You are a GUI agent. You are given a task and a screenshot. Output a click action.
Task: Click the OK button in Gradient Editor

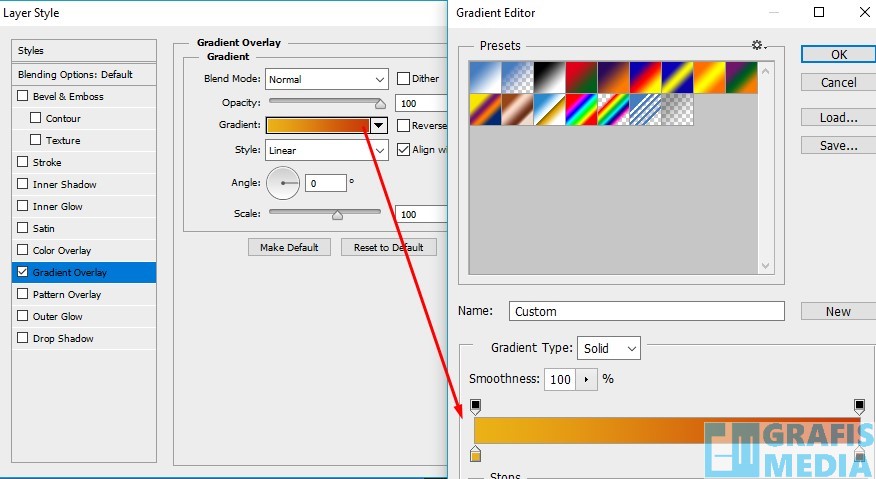pyautogui.click(x=838, y=54)
